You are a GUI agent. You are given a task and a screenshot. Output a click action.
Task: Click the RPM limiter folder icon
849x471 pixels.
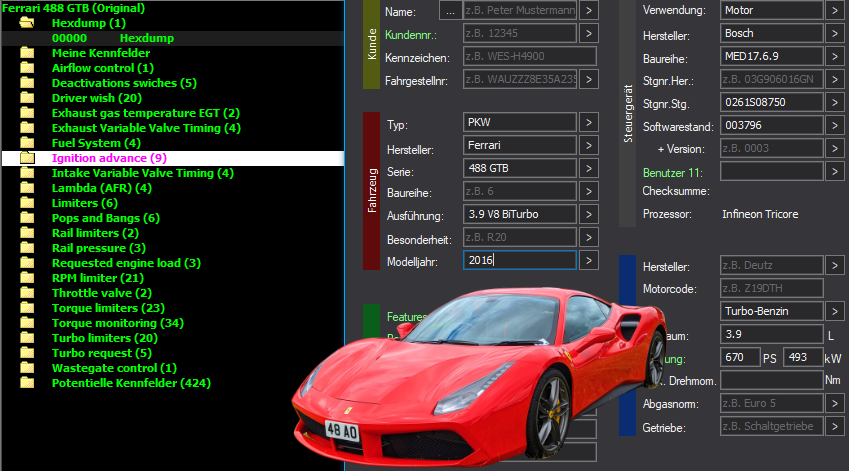[x=27, y=278]
